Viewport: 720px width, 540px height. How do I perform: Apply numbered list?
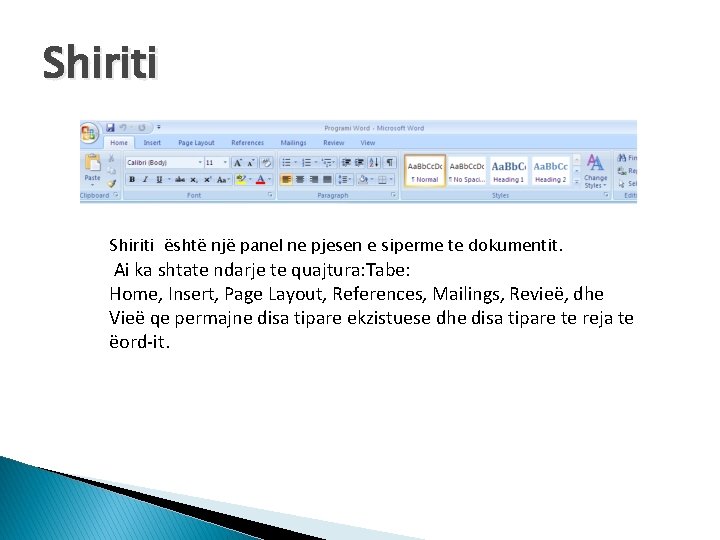click(307, 163)
